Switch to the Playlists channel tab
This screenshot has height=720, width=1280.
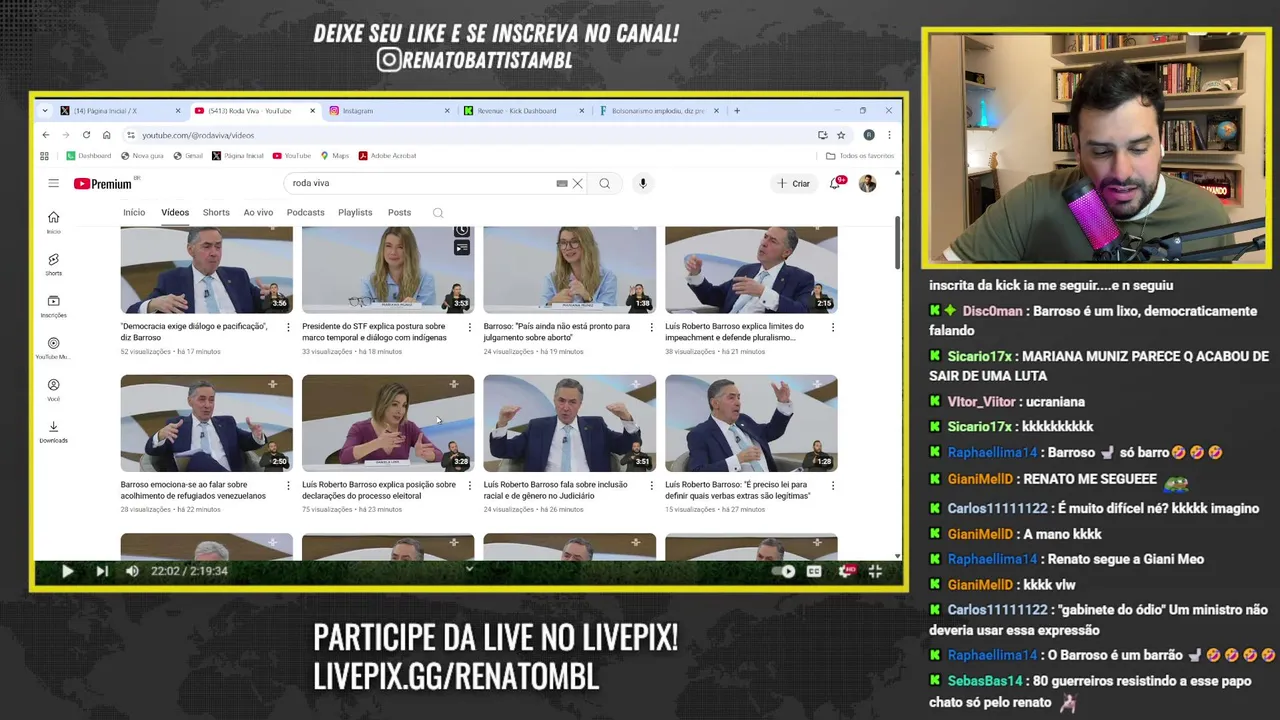pos(355,213)
